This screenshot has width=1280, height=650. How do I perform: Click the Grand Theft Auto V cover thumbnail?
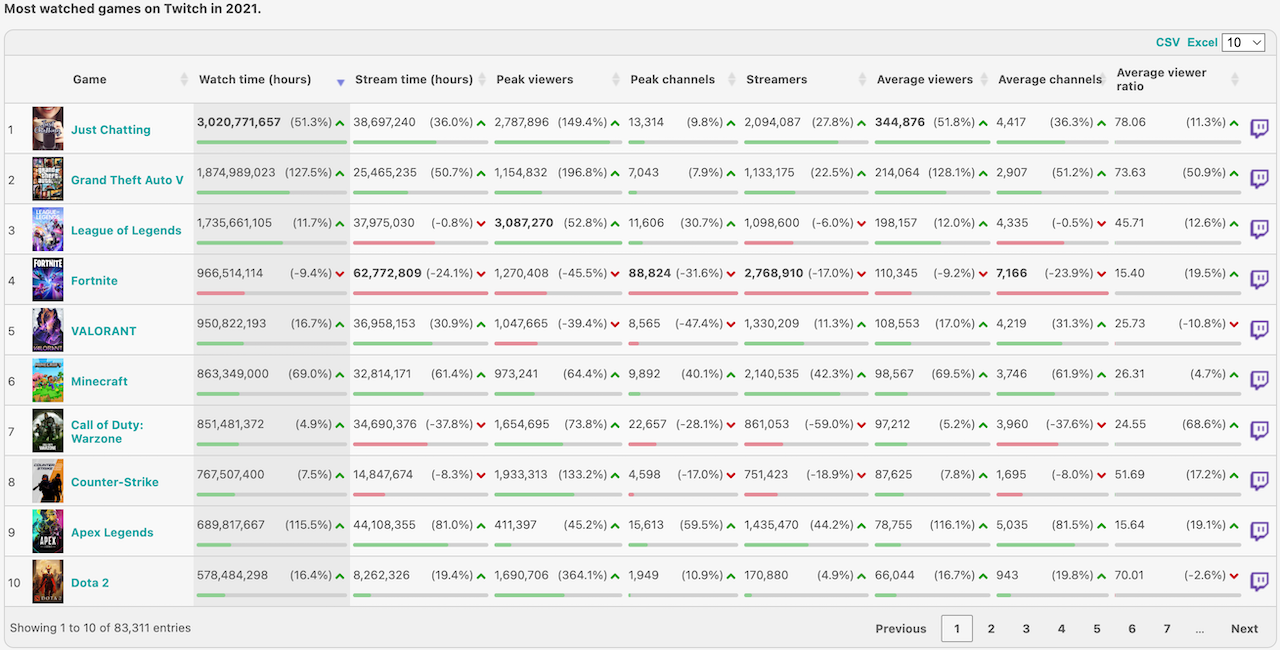coord(47,179)
